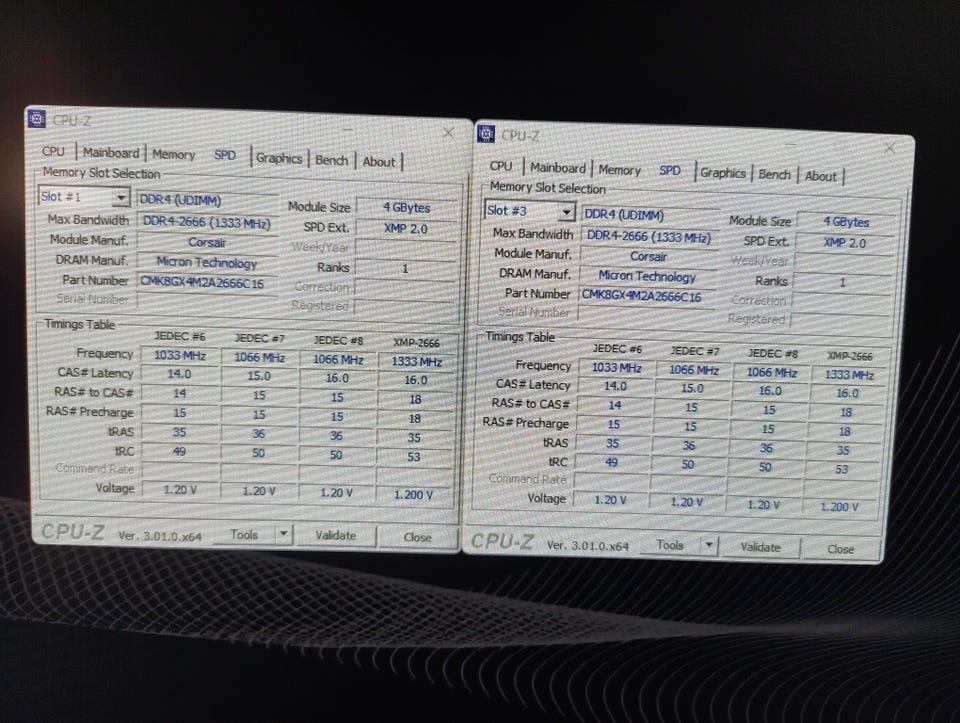The width and height of the screenshot is (960, 723).
Task: Click the 1333 MHz frequency cell in right window
Action: (849, 375)
